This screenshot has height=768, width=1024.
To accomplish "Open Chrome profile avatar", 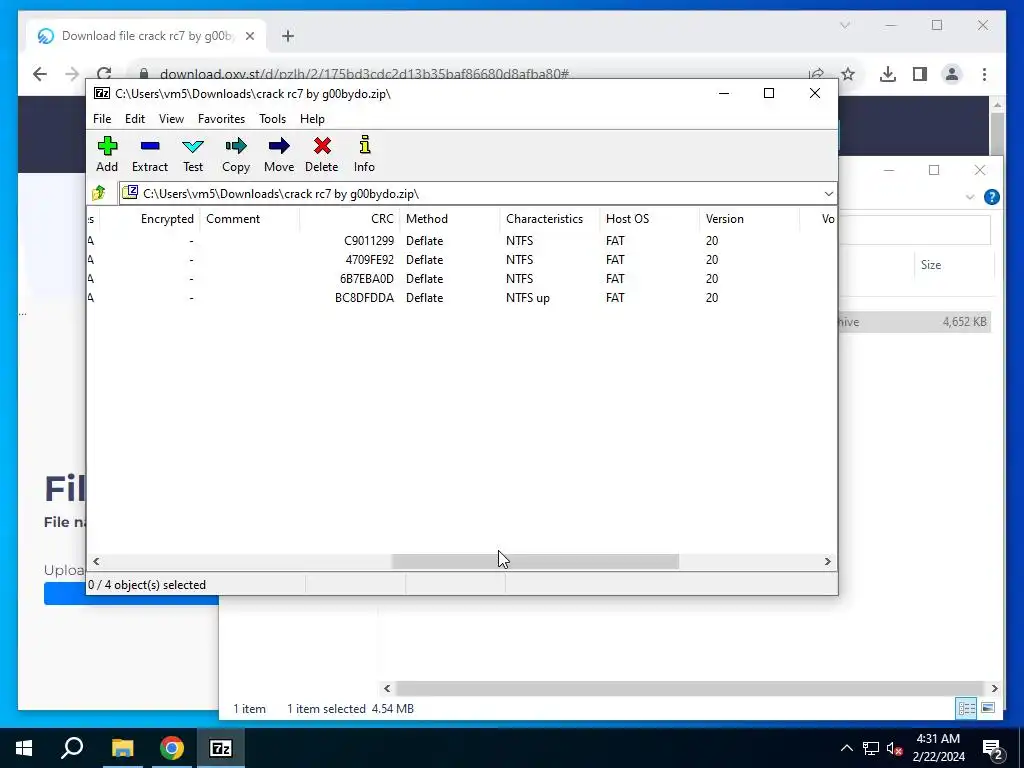I will pos(952,74).
